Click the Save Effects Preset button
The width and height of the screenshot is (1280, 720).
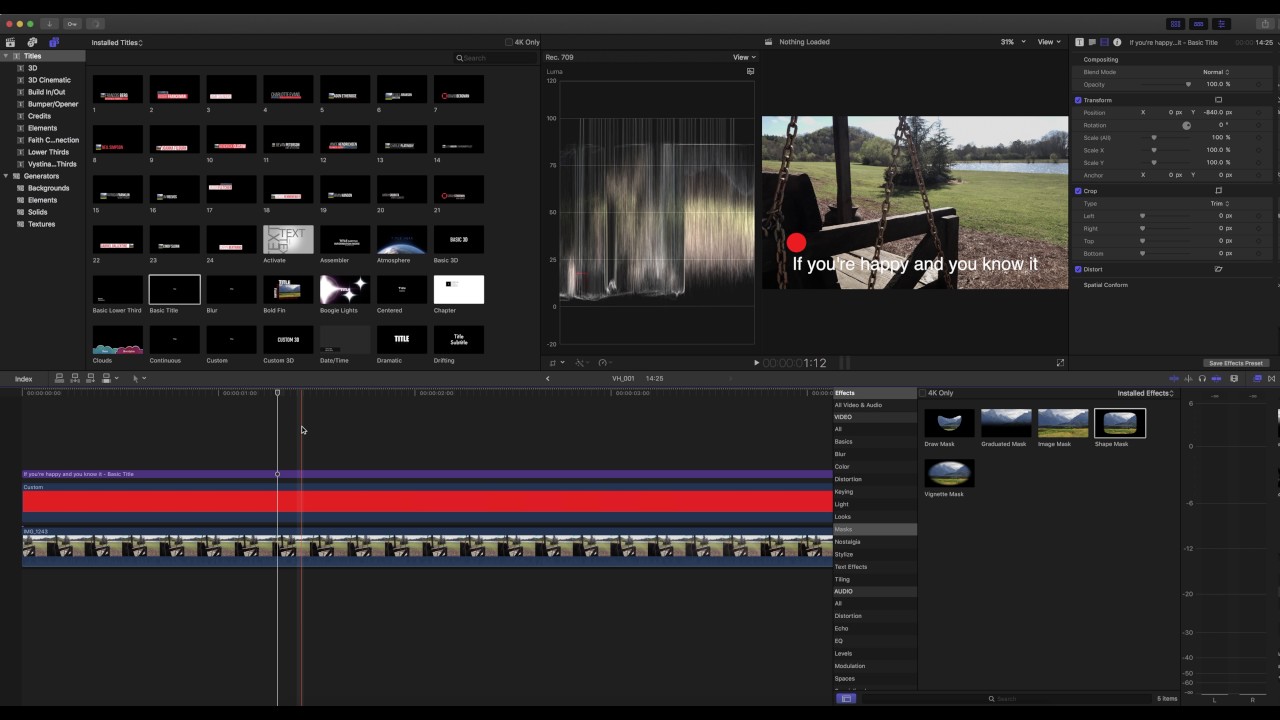pos(1236,363)
